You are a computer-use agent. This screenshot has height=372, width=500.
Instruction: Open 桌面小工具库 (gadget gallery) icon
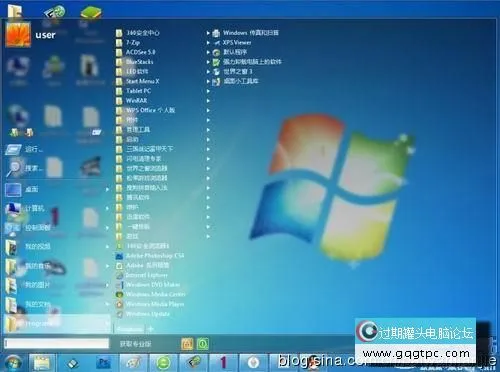tap(216, 81)
